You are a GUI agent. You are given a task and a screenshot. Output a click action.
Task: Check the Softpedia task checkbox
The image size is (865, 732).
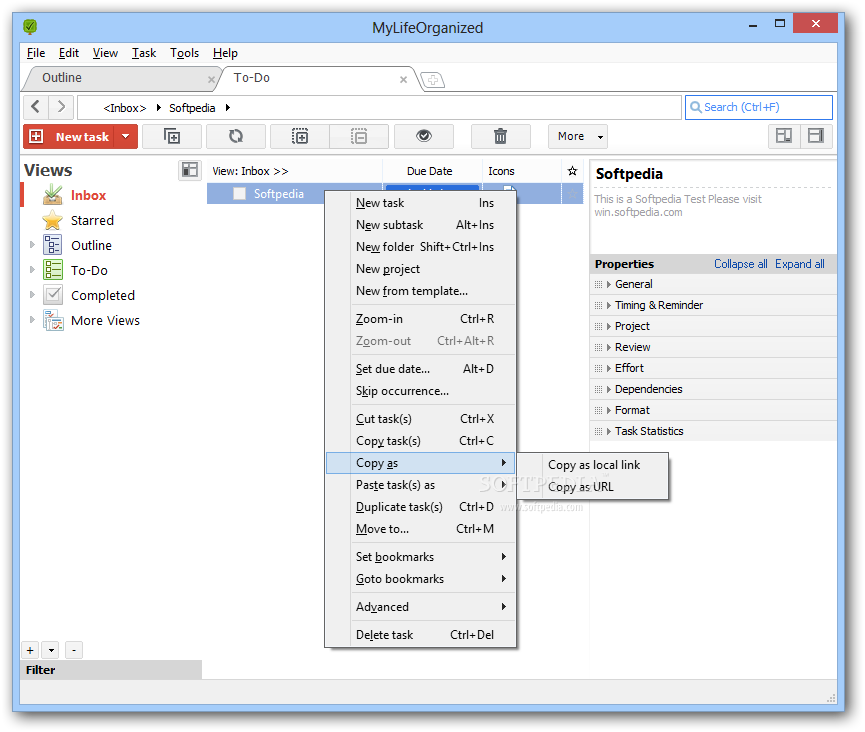[239, 194]
